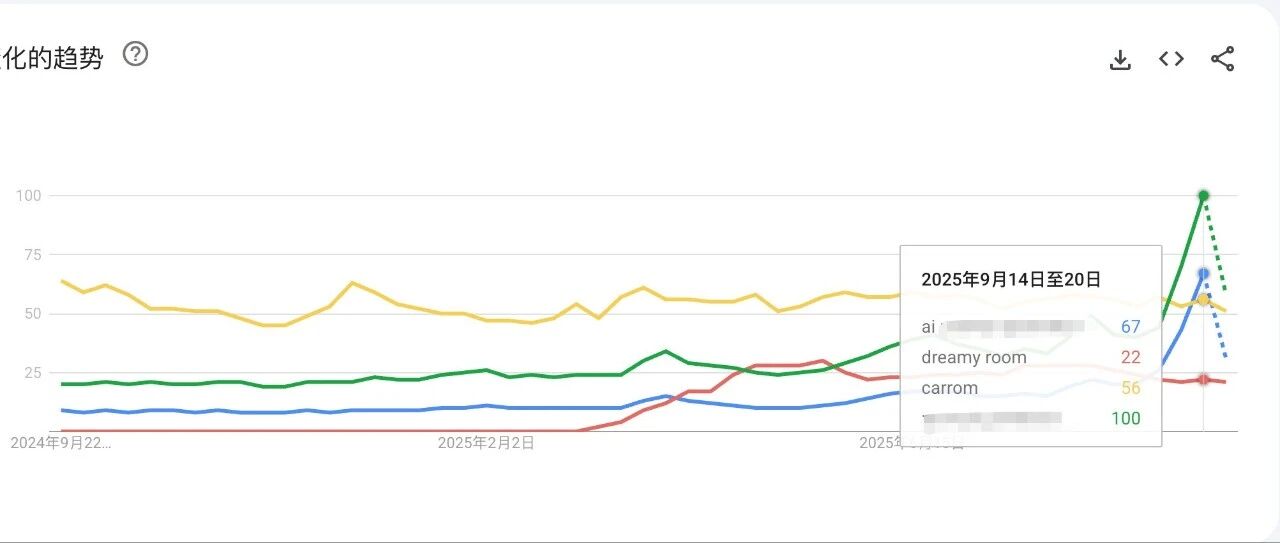This screenshot has height=543, width=1280.
Task: Open the embed code icon
Action: point(1171,59)
